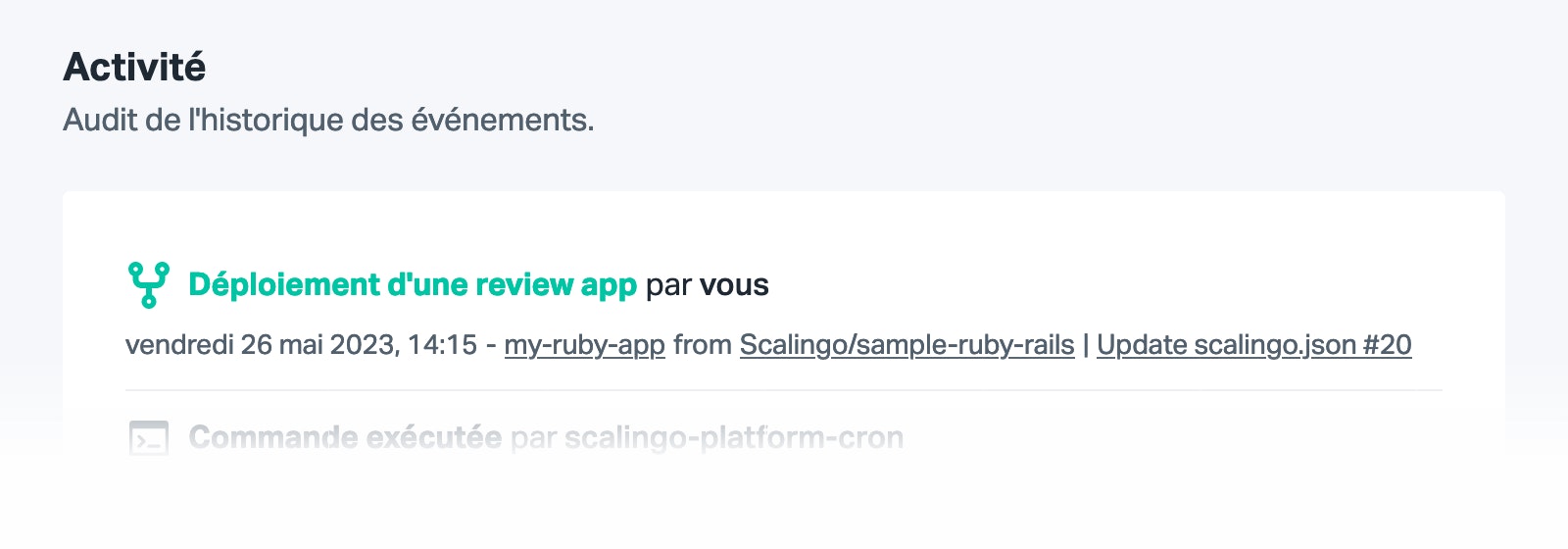Open the Update scalingo.json #20 pull request
1568x549 pixels.
1254,345
